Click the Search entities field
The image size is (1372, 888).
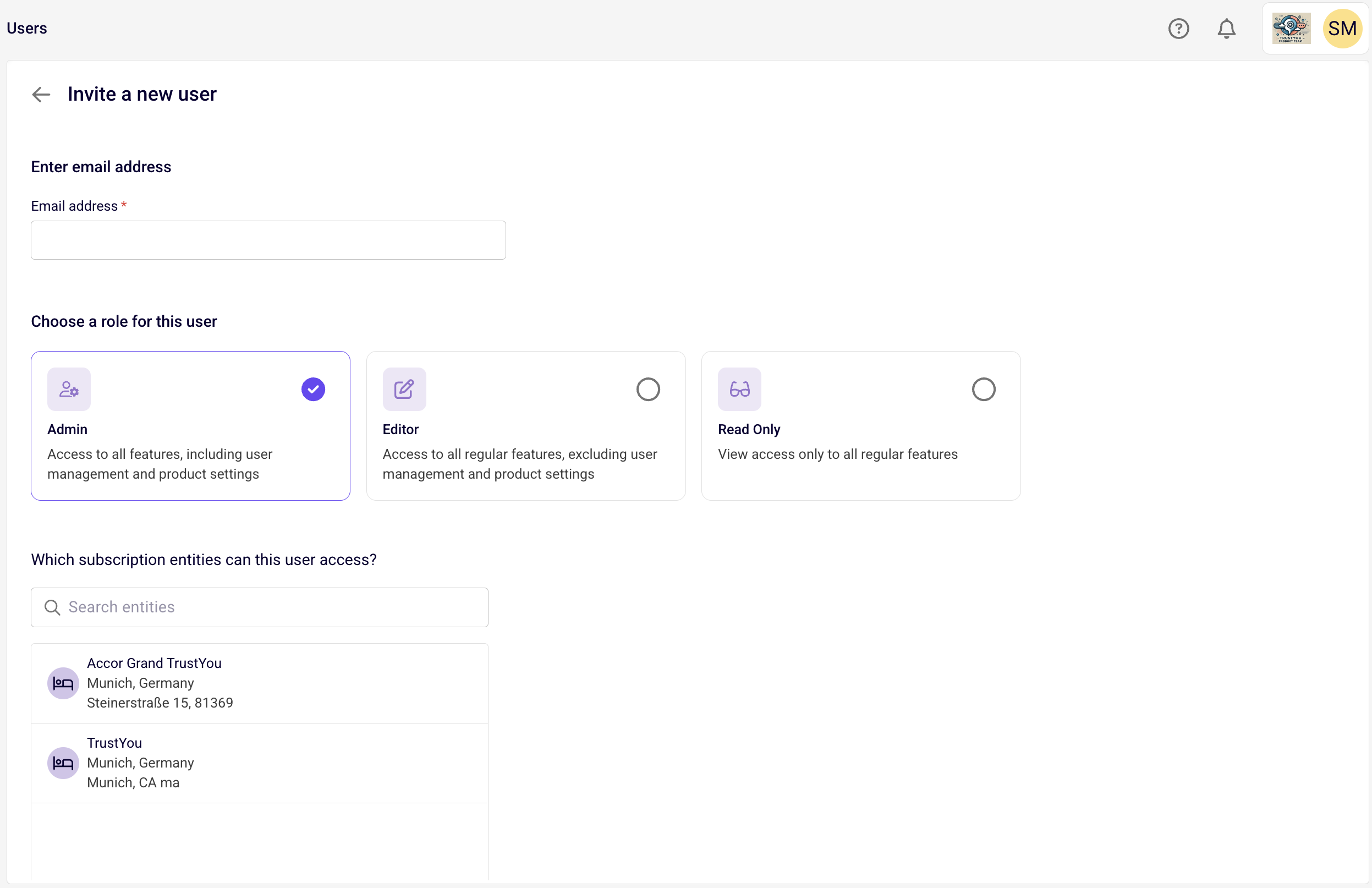[x=260, y=607]
